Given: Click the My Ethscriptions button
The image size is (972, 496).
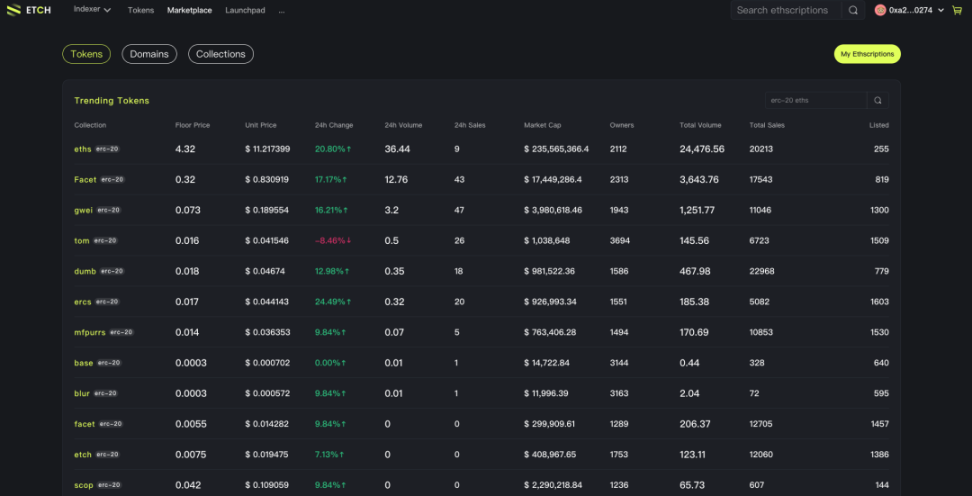Looking at the screenshot, I should coord(867,54).
